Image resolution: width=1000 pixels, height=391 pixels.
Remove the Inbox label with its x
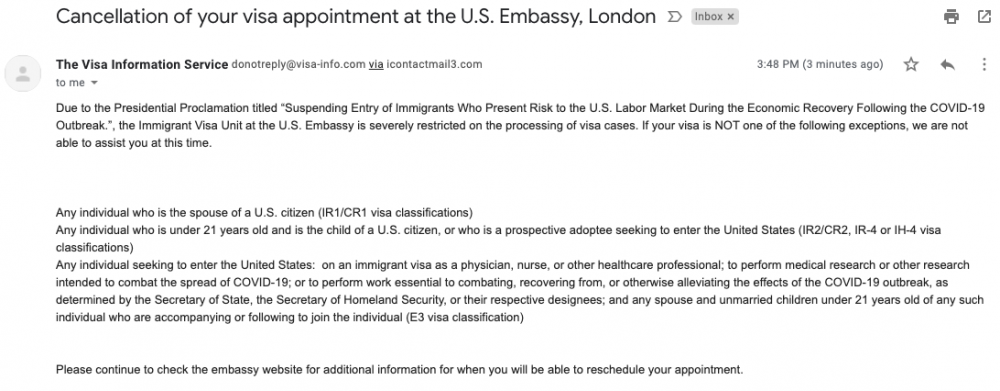coord(731,17)
